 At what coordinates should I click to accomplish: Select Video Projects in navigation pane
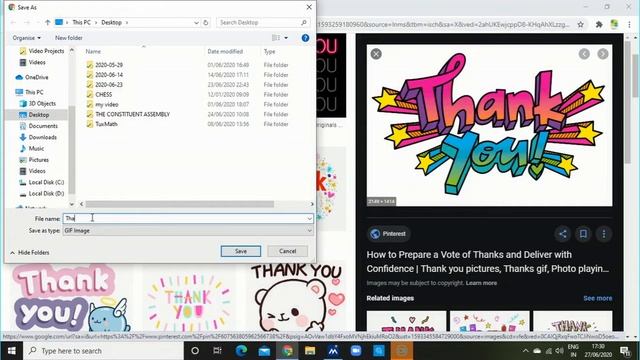(x=42, y=51)
